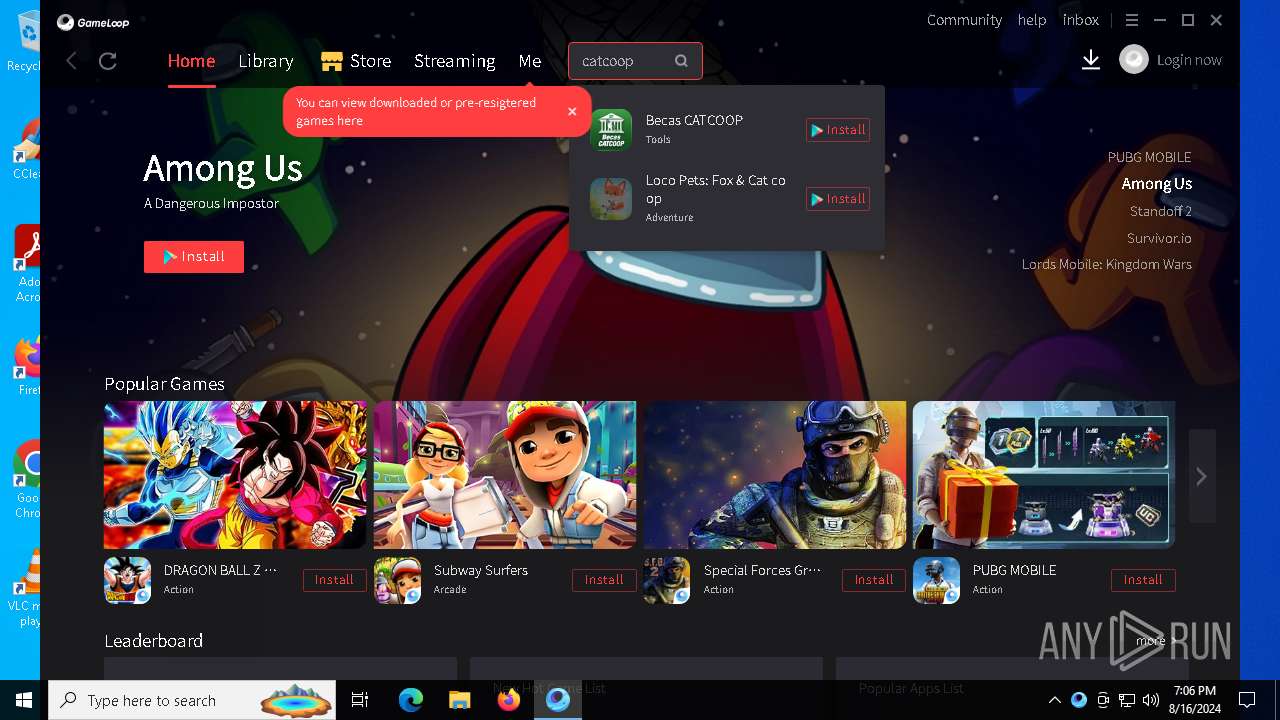This screenshot has width=1280, height=720.
Task: Click the GameLoop logo
Action: point(93,22)
